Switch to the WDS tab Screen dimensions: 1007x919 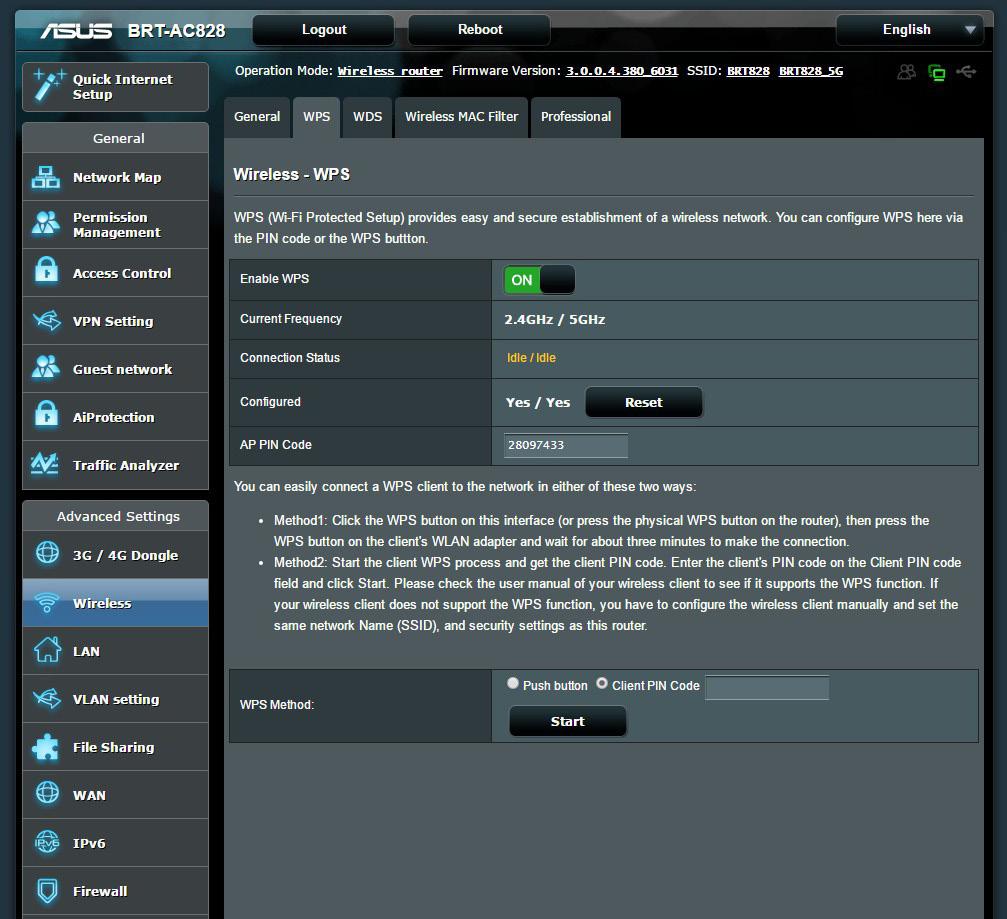click(x=367, y=117)
